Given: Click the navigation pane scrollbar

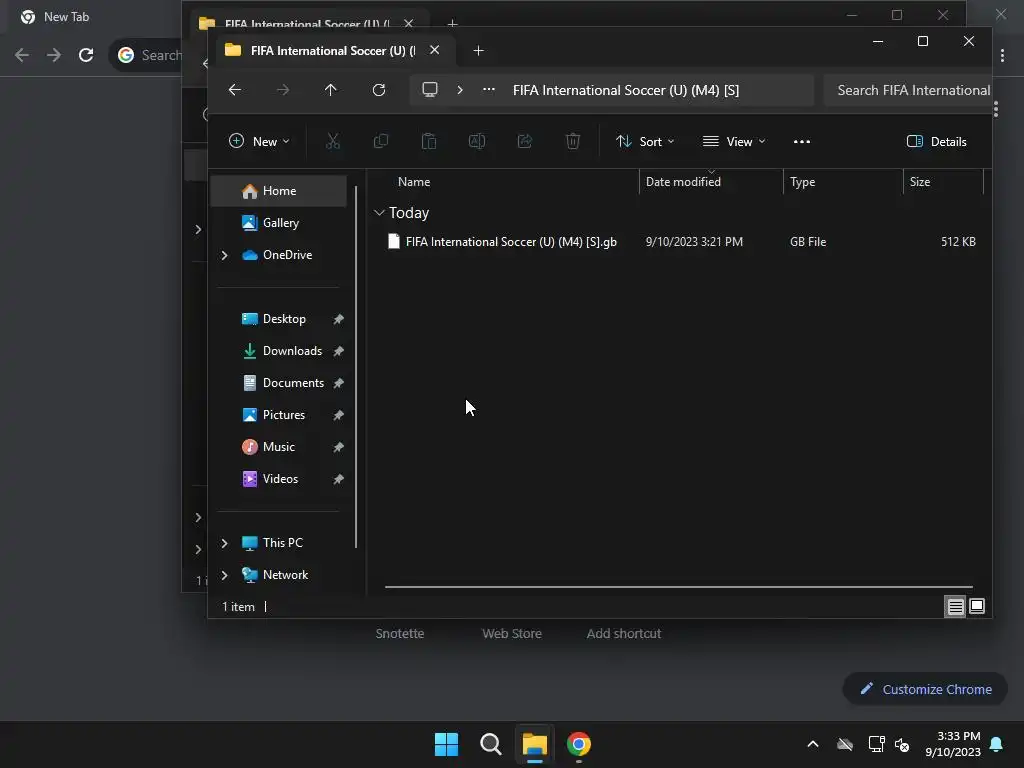Looking at the screenshot, I should [x=356, y=368].
